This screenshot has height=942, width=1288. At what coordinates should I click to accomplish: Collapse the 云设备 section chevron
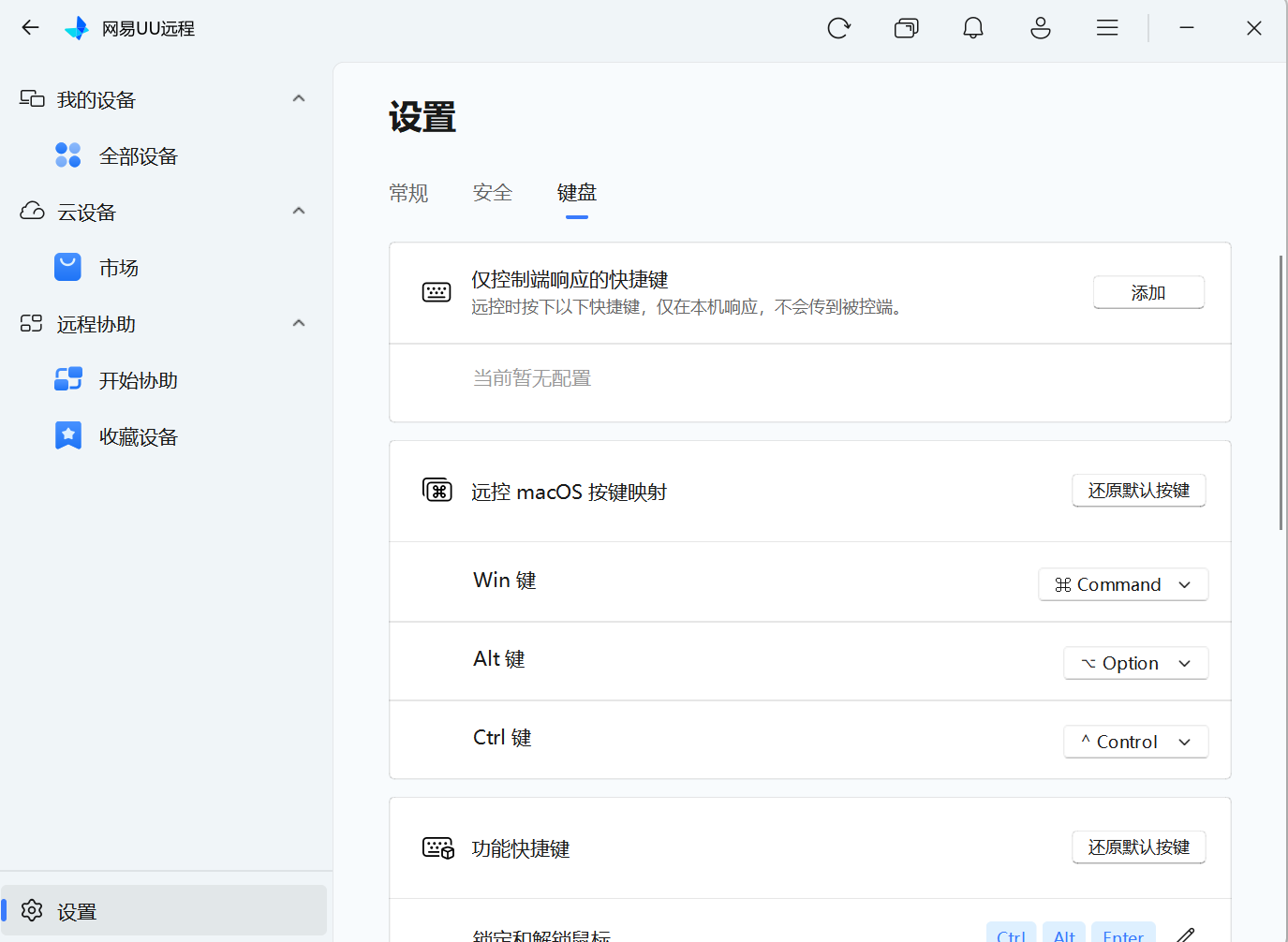click(x=299, y=211)
